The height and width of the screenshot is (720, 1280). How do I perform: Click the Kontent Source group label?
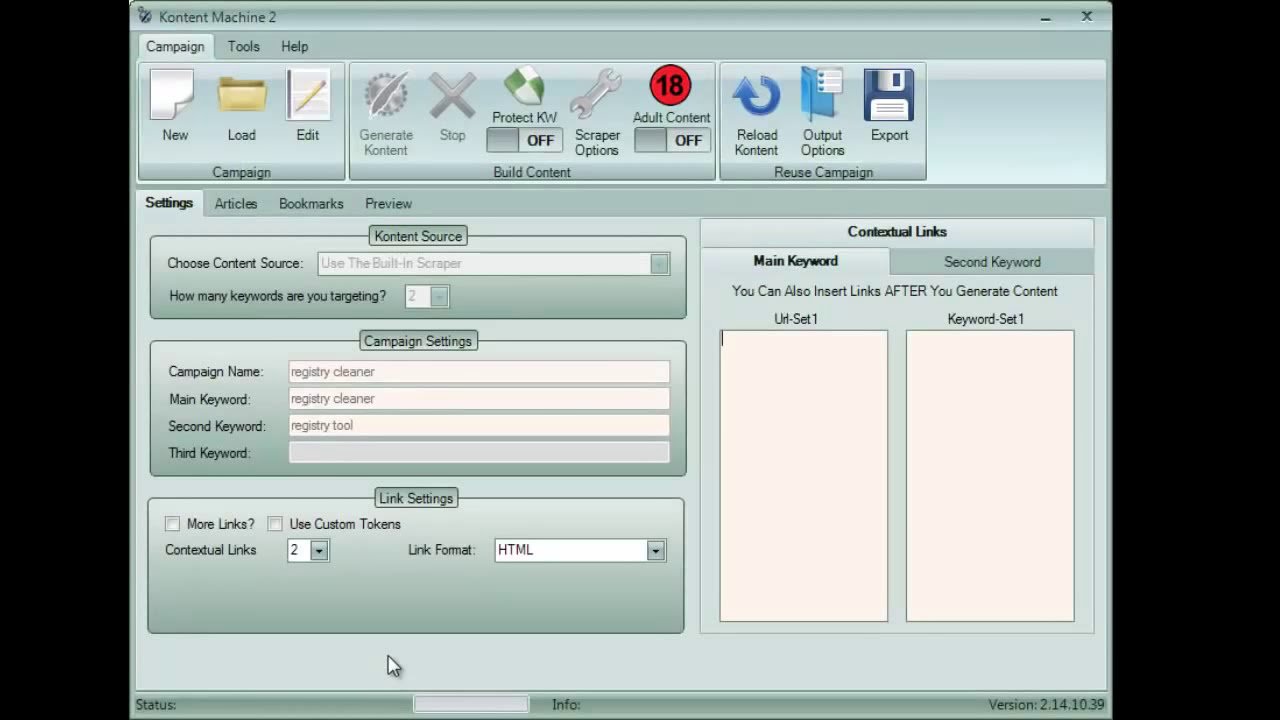click(x=418, y=236)
